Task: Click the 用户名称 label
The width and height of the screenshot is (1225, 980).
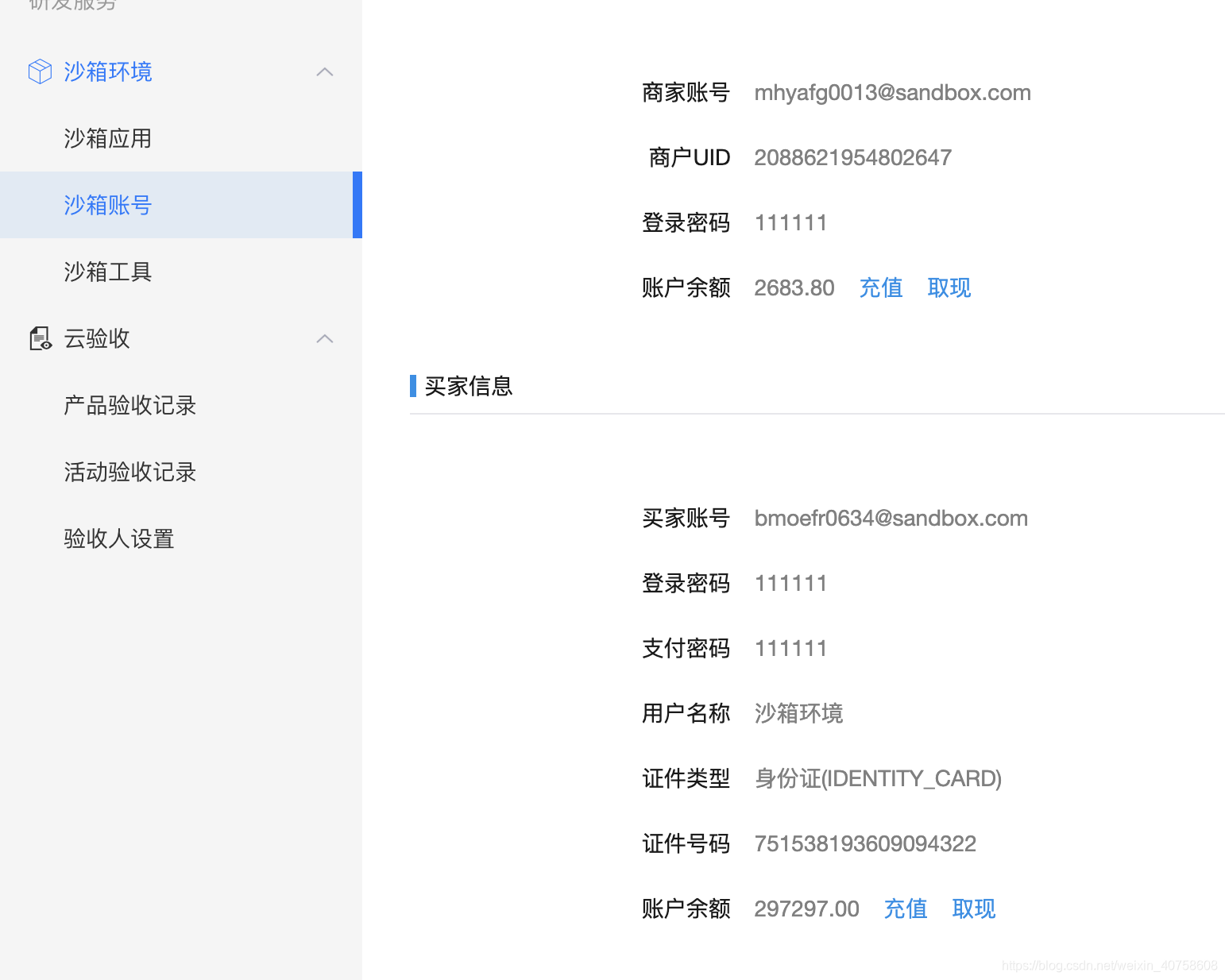Action: 686,713
